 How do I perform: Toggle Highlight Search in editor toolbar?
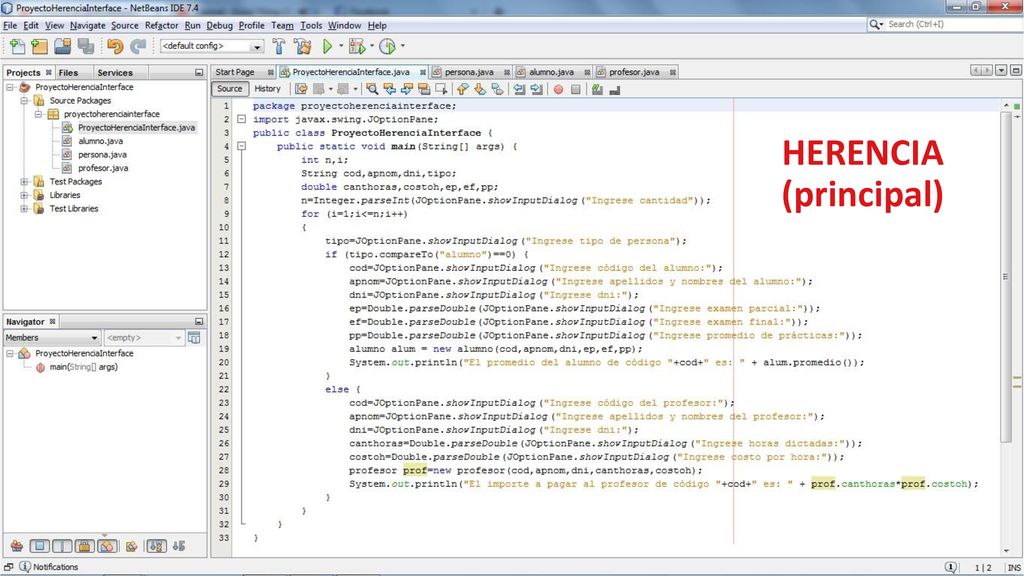pos(424,89)
